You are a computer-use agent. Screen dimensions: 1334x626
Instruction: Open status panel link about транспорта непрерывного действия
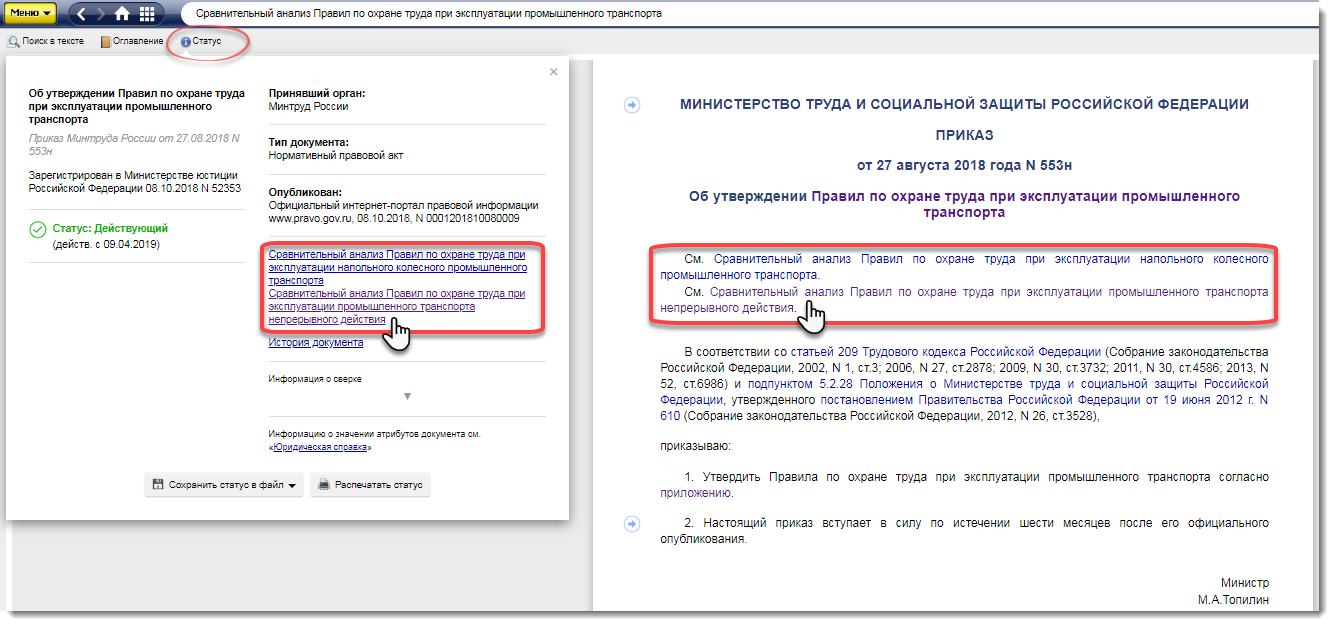coord(397,306)
